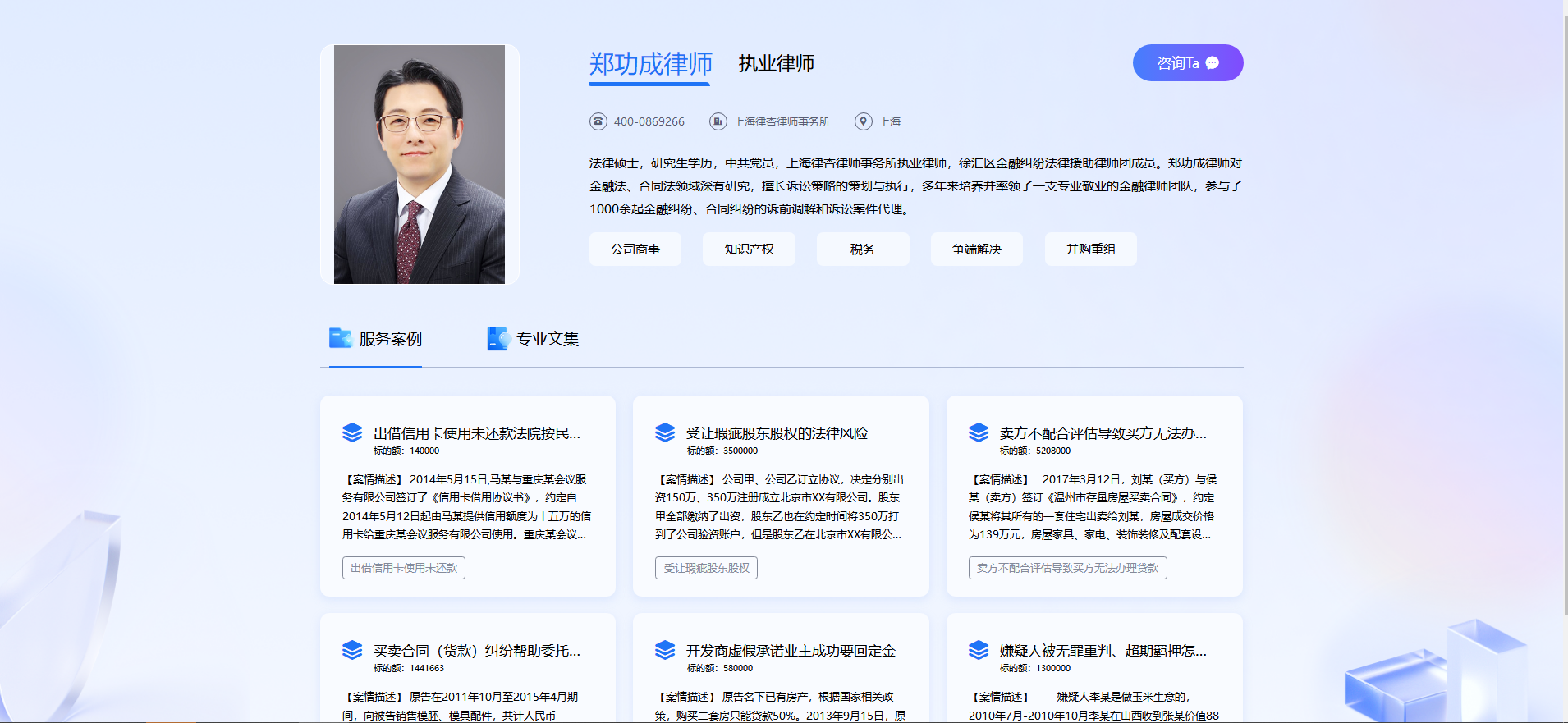This screenshot has height=723, width=1568.
Task: Click the phone icon beside 400-0869266
Action: (598, 121)
